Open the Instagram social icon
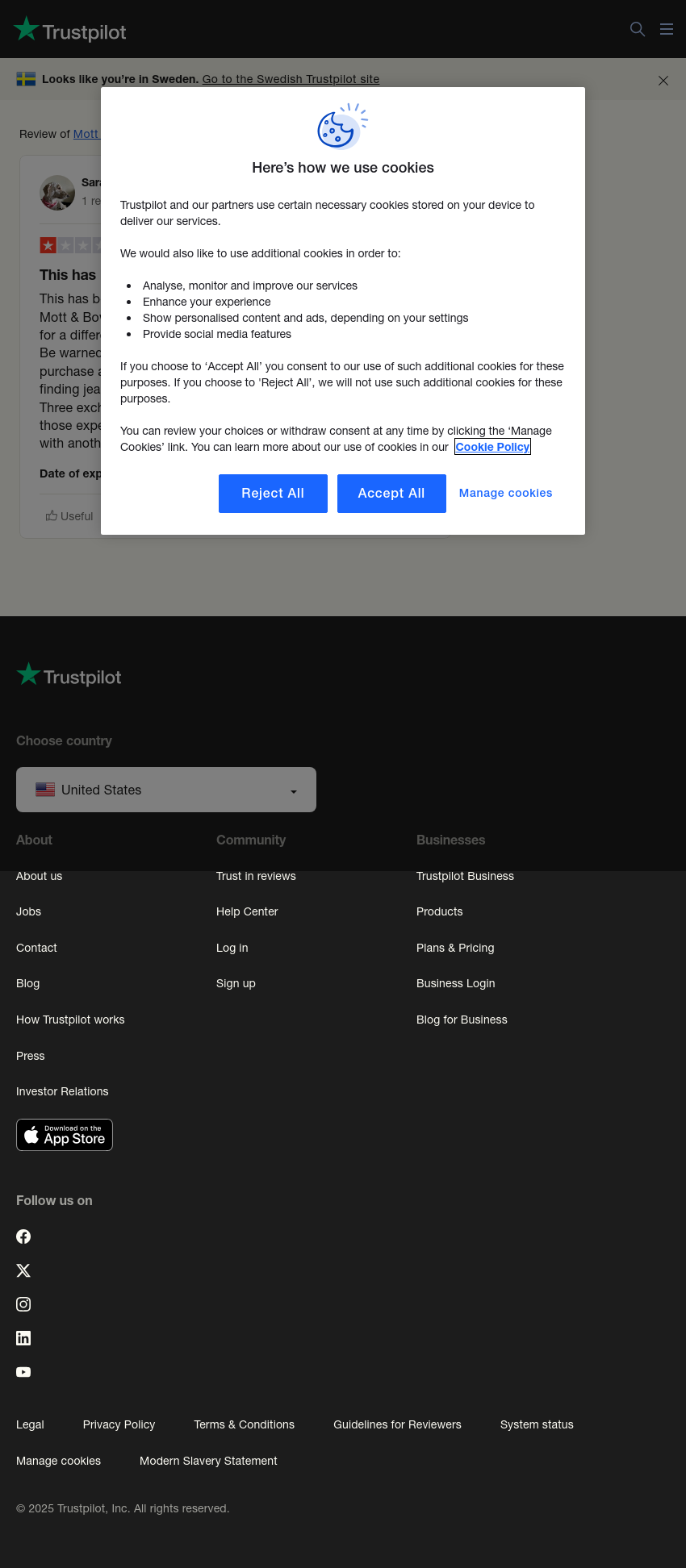The height and width of the screenshot is (1568, 686). [23, 1304]
